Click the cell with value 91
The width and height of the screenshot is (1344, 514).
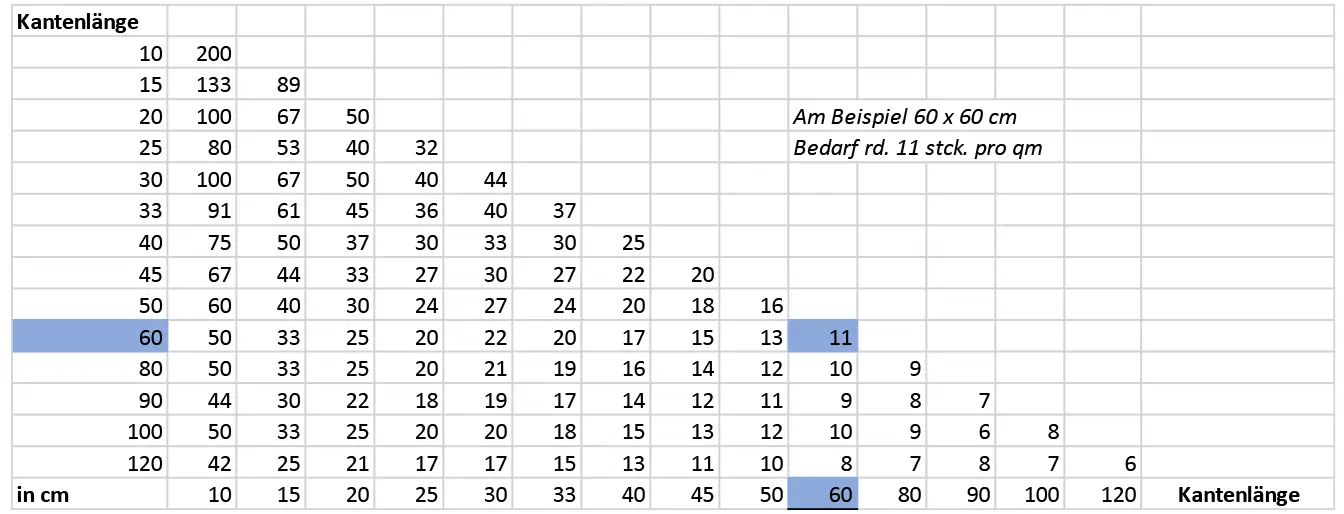click(x=202, y=211)
